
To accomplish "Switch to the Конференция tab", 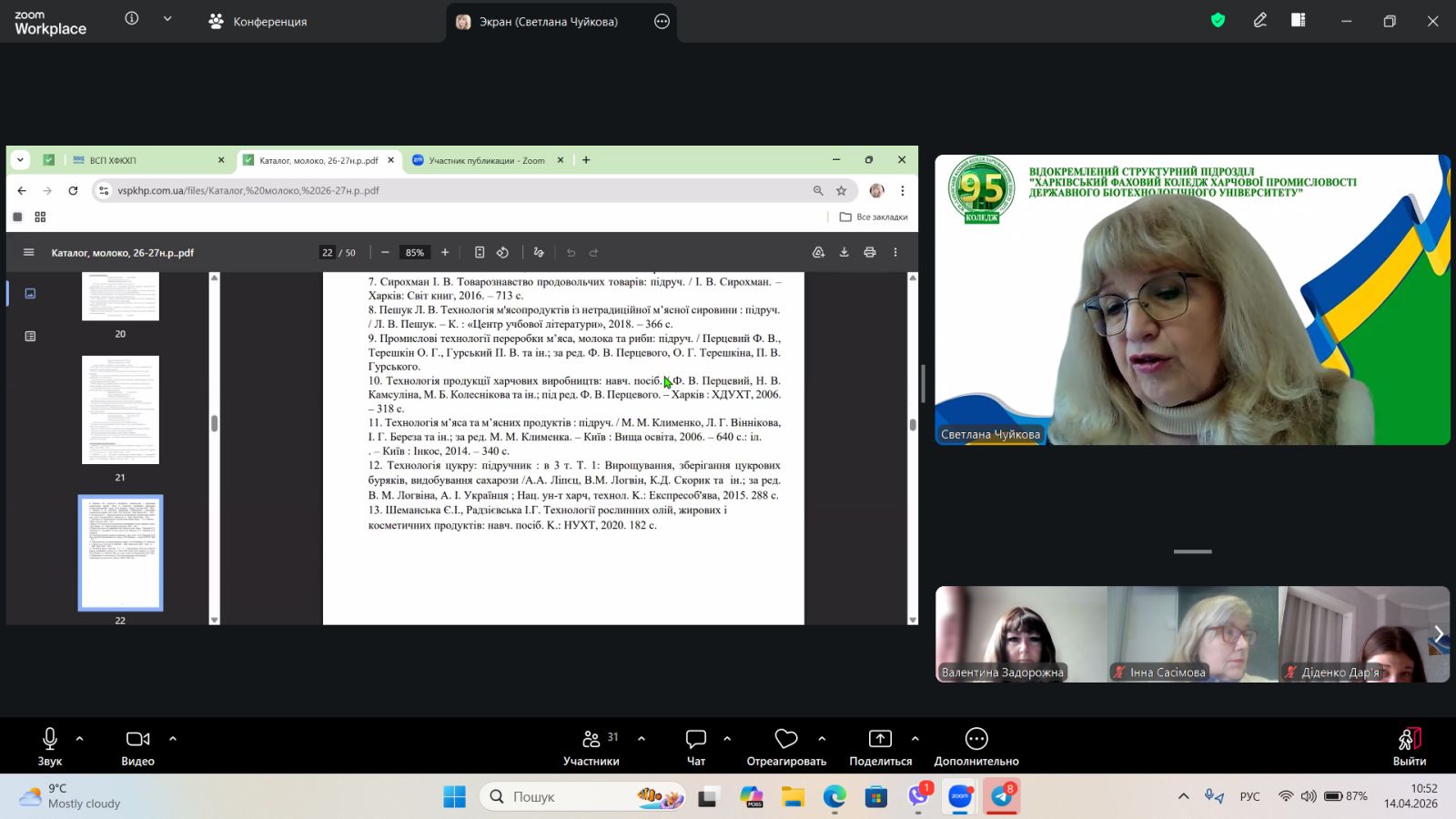I will click(258, 21).
